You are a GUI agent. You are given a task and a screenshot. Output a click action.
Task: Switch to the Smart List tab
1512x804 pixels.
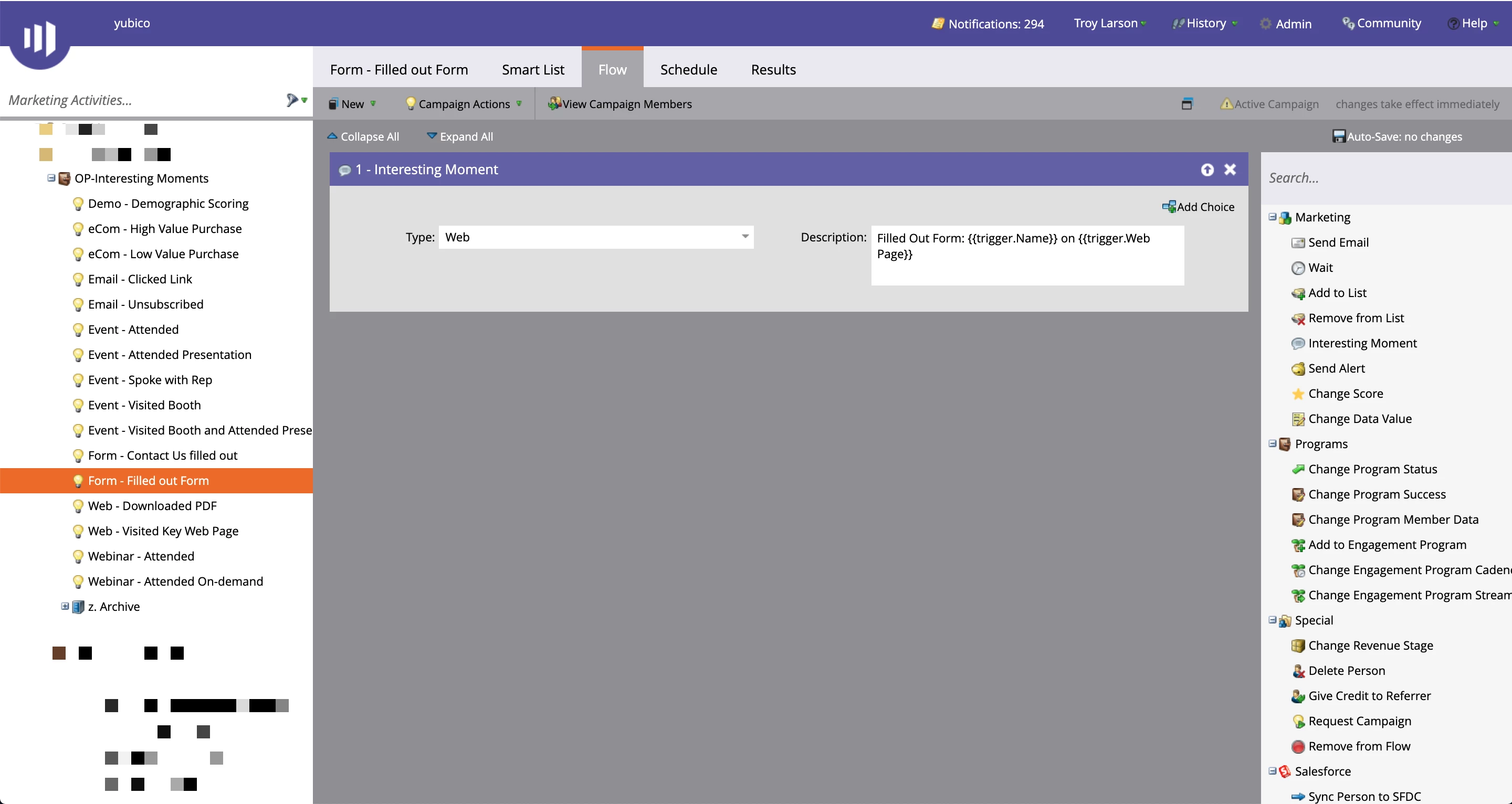coord(532,69)
